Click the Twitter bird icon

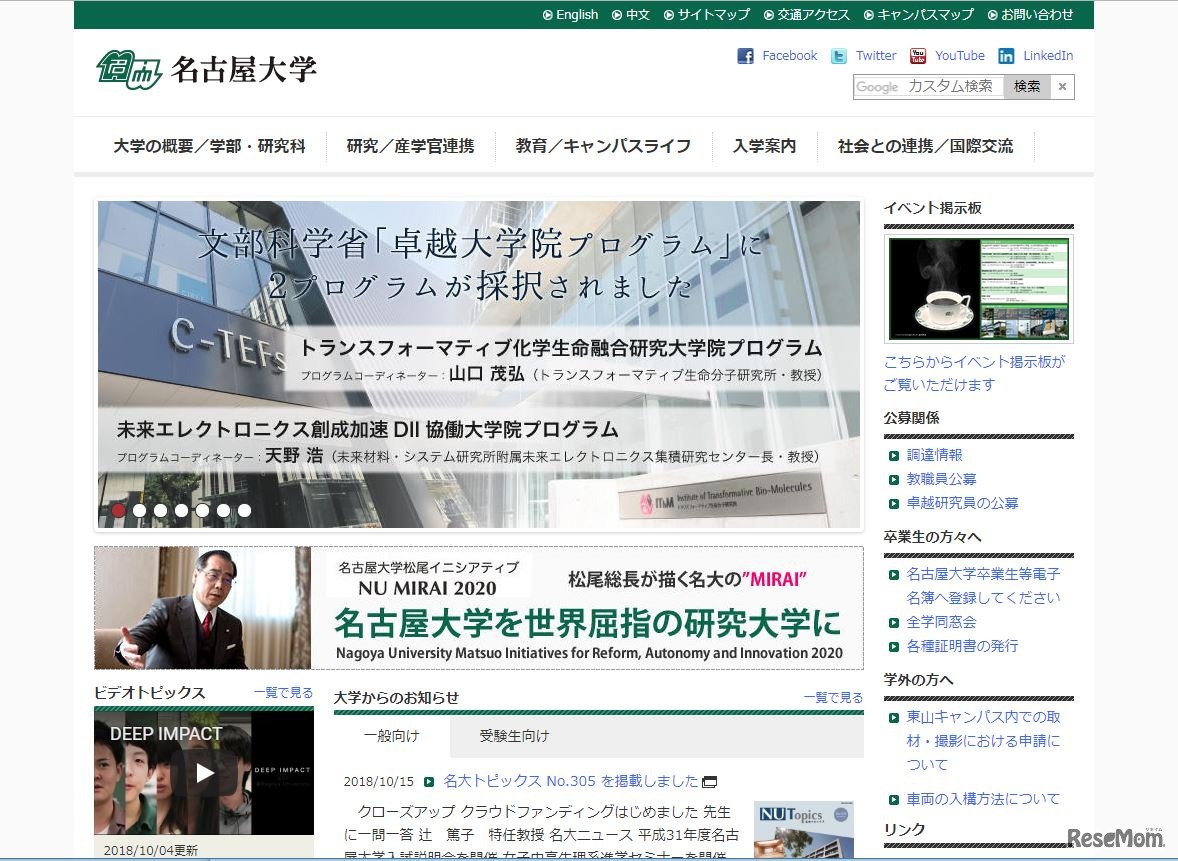click(839, 56)
